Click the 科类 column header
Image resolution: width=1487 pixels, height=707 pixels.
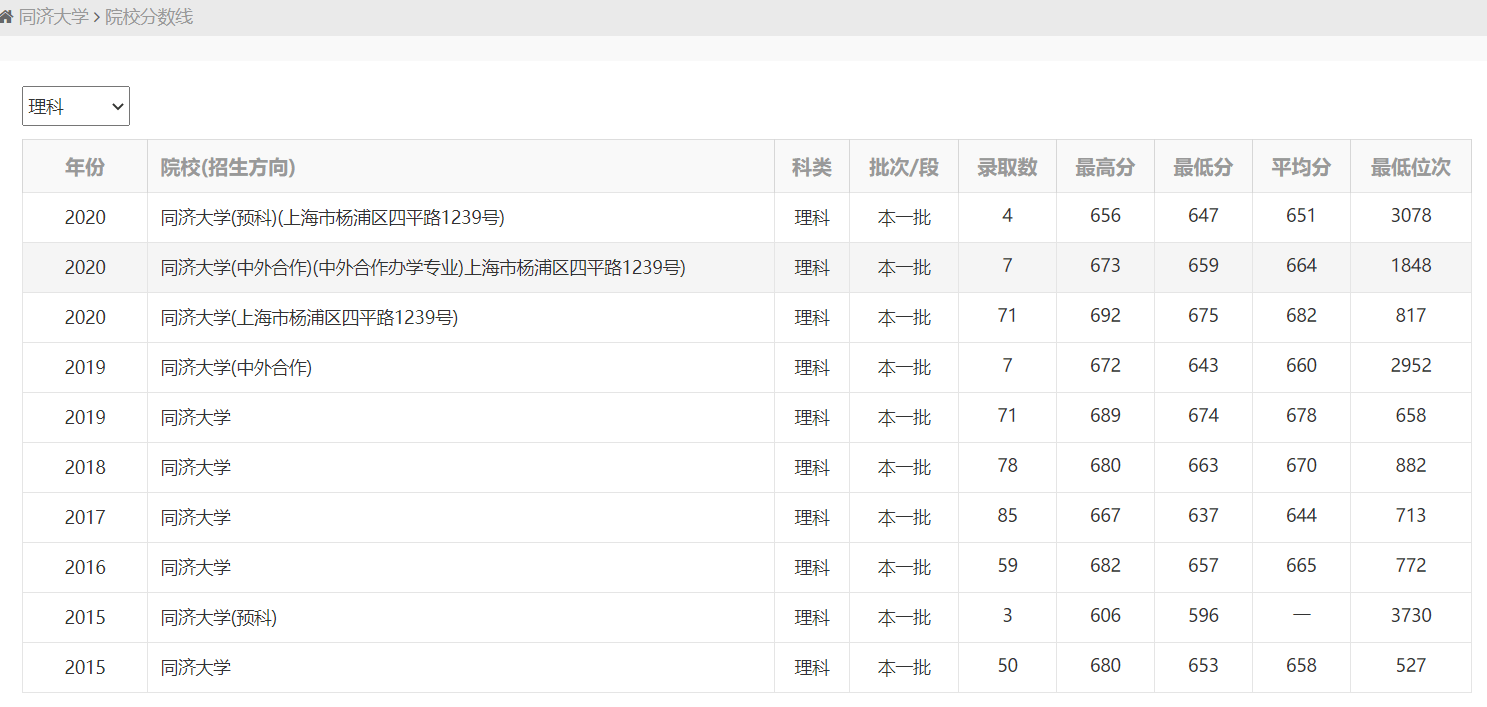812,167
